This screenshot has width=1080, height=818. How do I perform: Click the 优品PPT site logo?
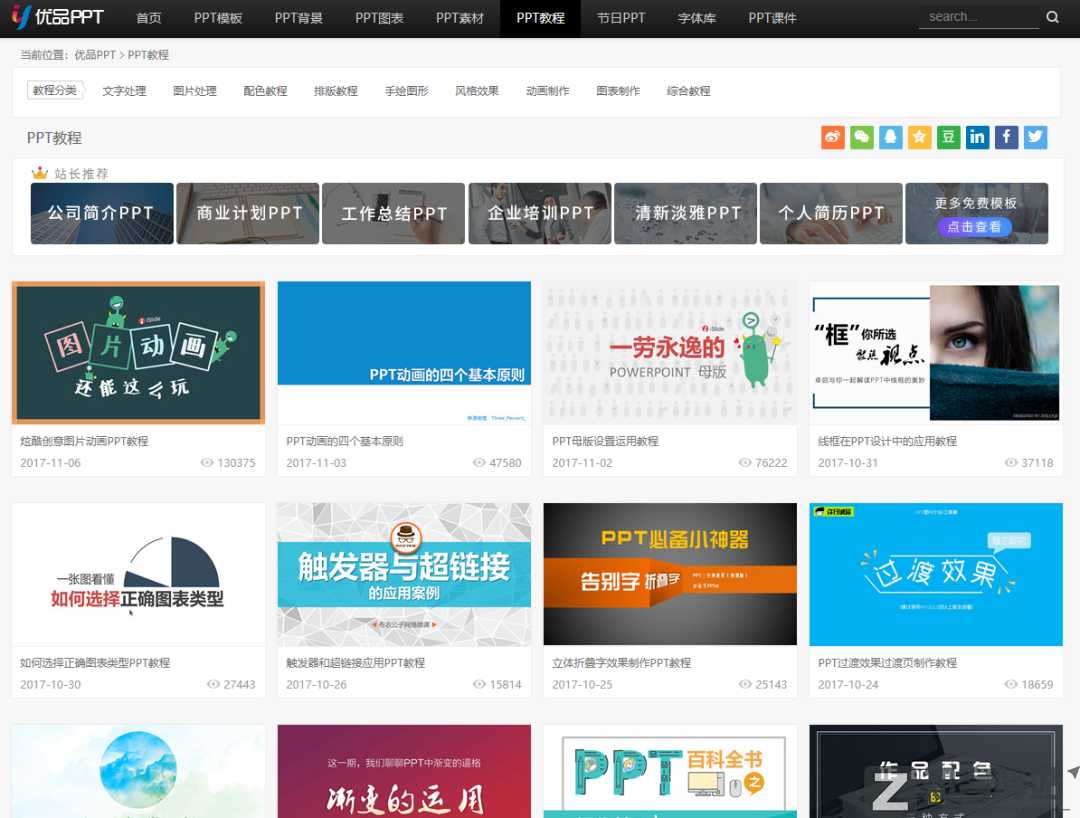pos(58,16)
